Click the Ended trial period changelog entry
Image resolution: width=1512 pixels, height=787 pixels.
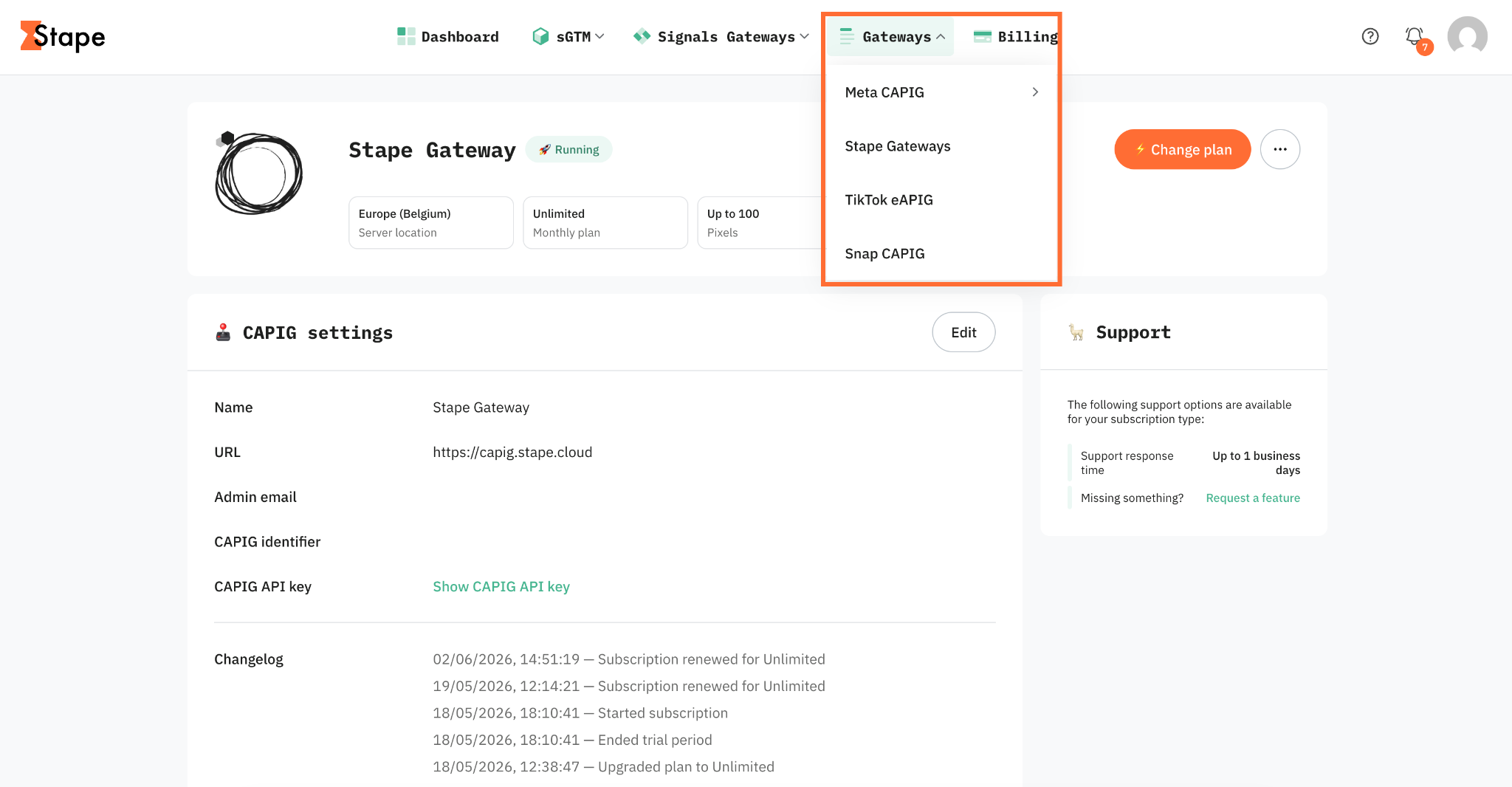pyautogui.click(x=572, y=740)
